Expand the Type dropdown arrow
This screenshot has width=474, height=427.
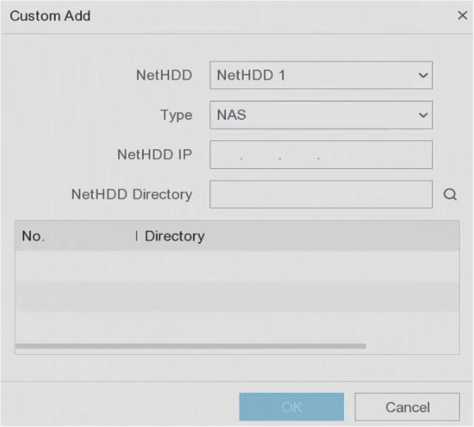click(423, 115)
